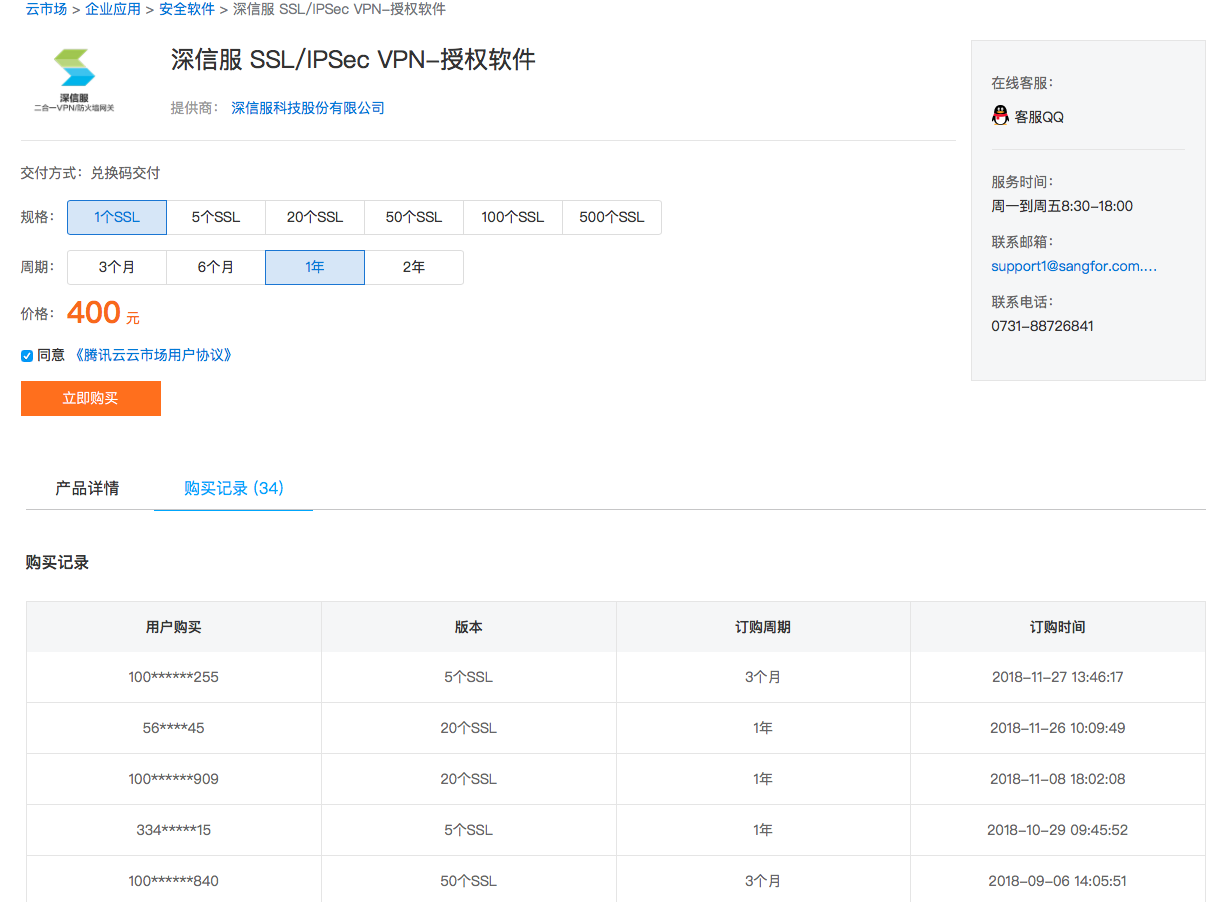Set period to 3个月
Screen dimensions: 1207x902
click(117, 267)
